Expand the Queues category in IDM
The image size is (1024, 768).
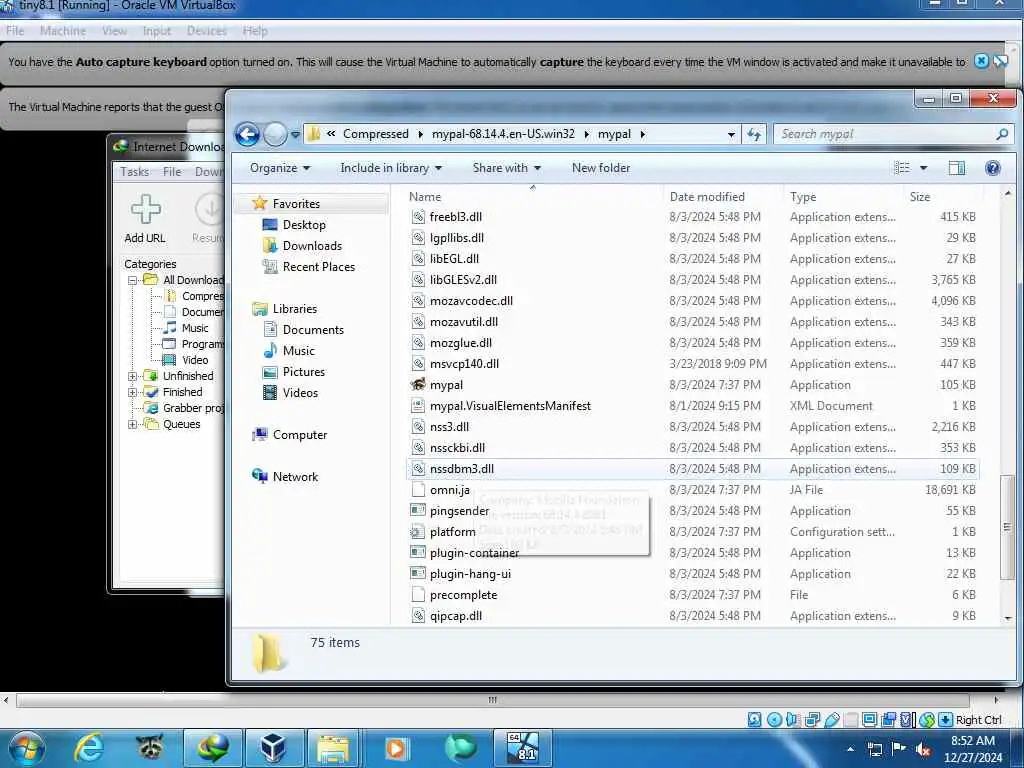click(x=133, y=424)
